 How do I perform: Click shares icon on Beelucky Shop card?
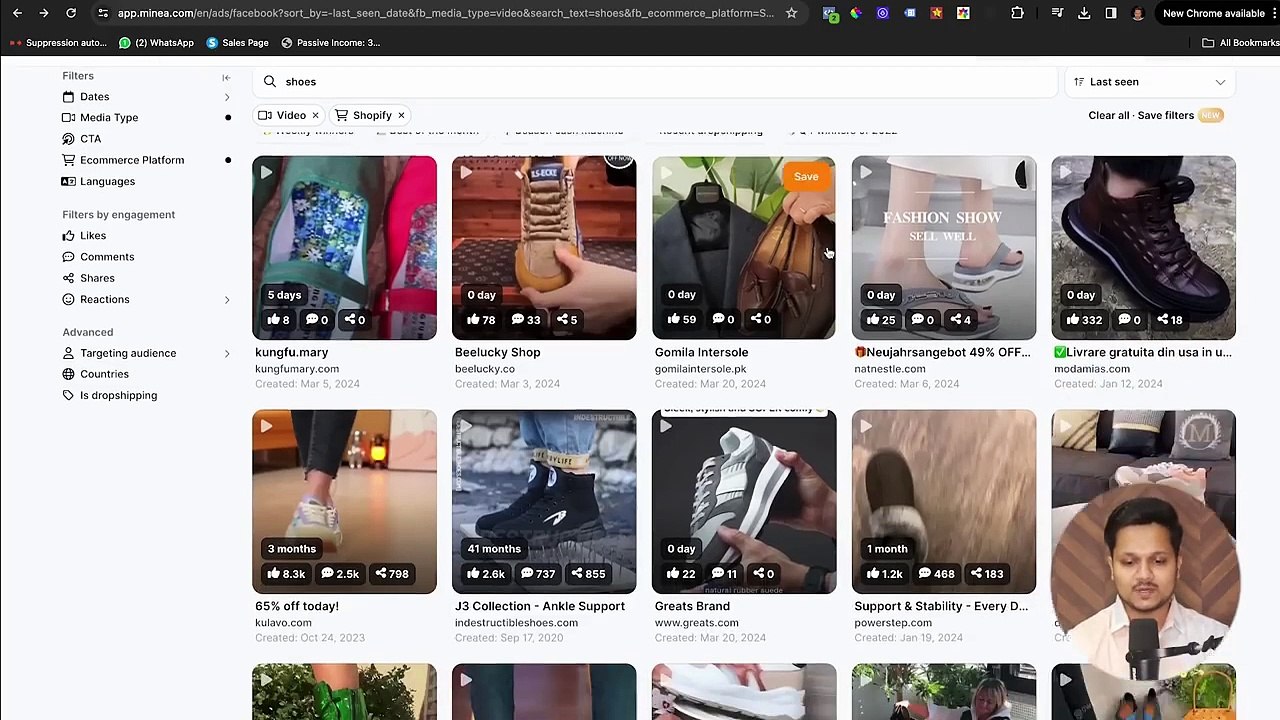(562, 320)
